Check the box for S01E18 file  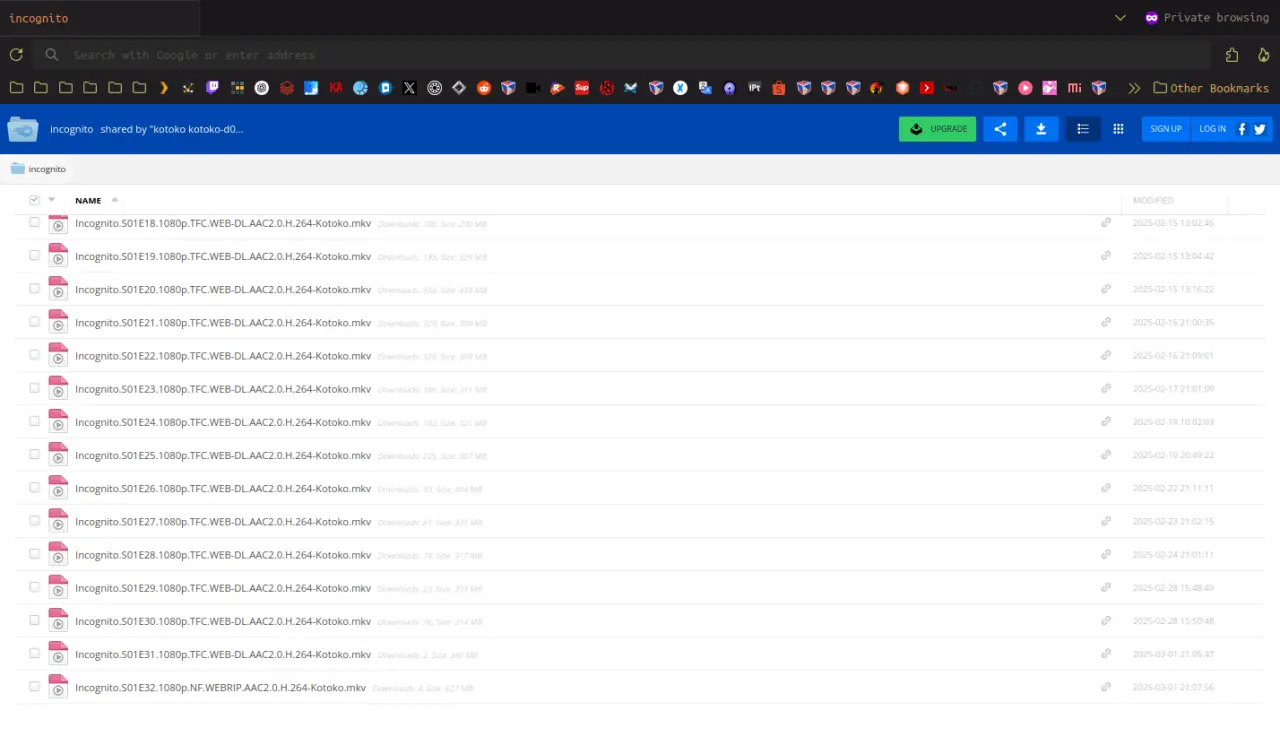[x=34, y=222]
